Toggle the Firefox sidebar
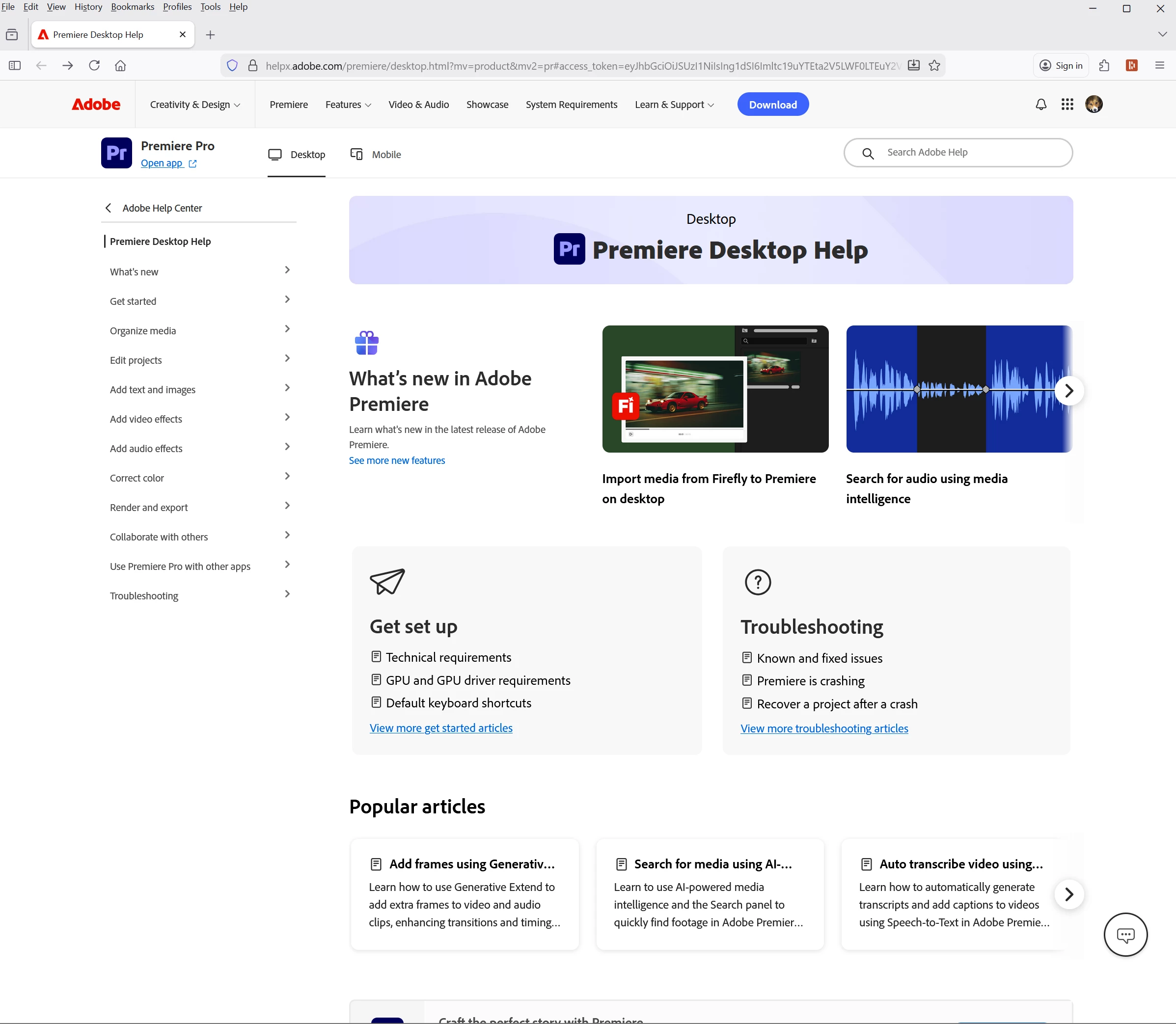The height and width of the screenshot is (1024, 1176). click(15, 66)
